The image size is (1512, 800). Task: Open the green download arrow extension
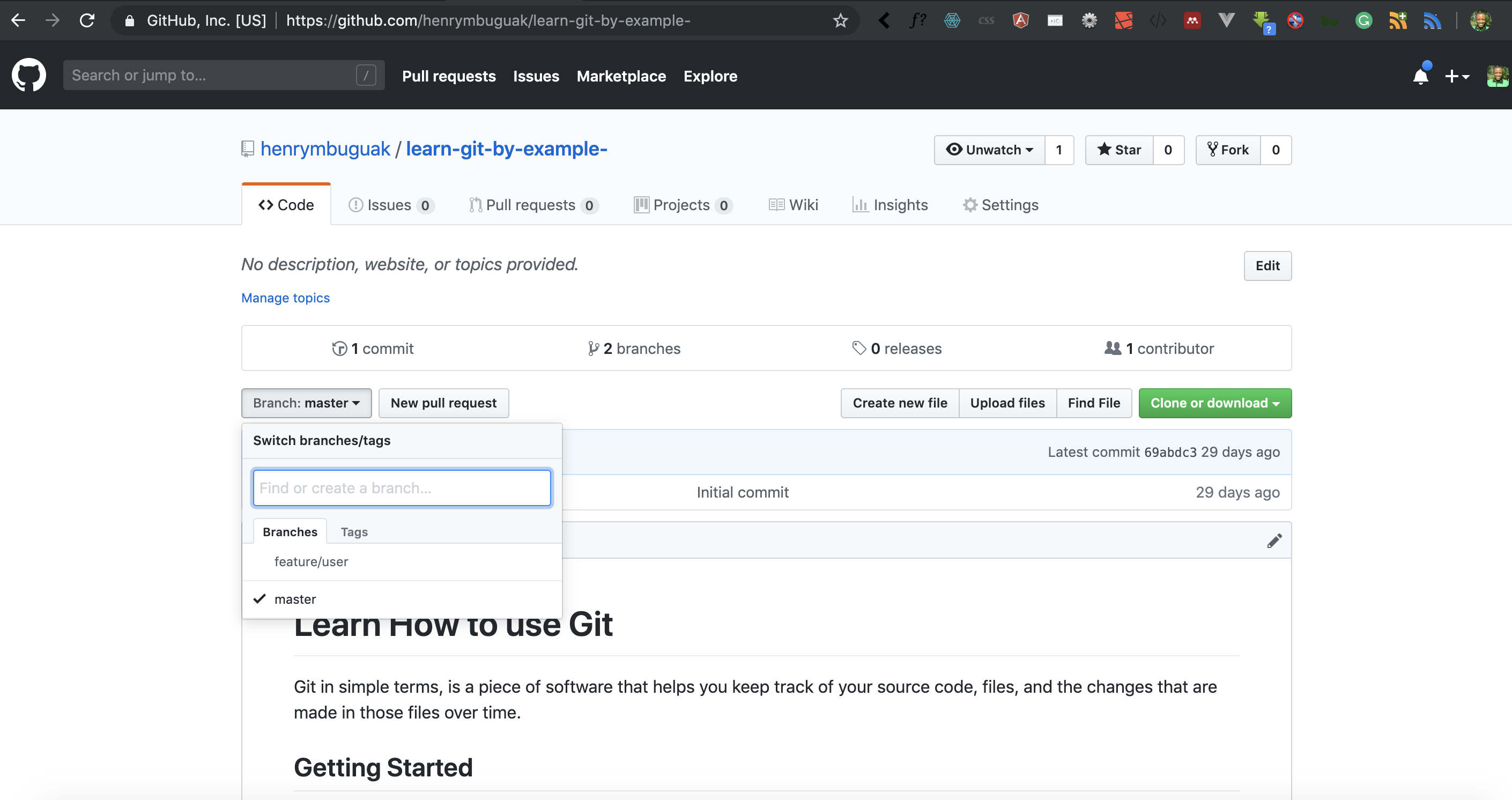(1263, 22)
